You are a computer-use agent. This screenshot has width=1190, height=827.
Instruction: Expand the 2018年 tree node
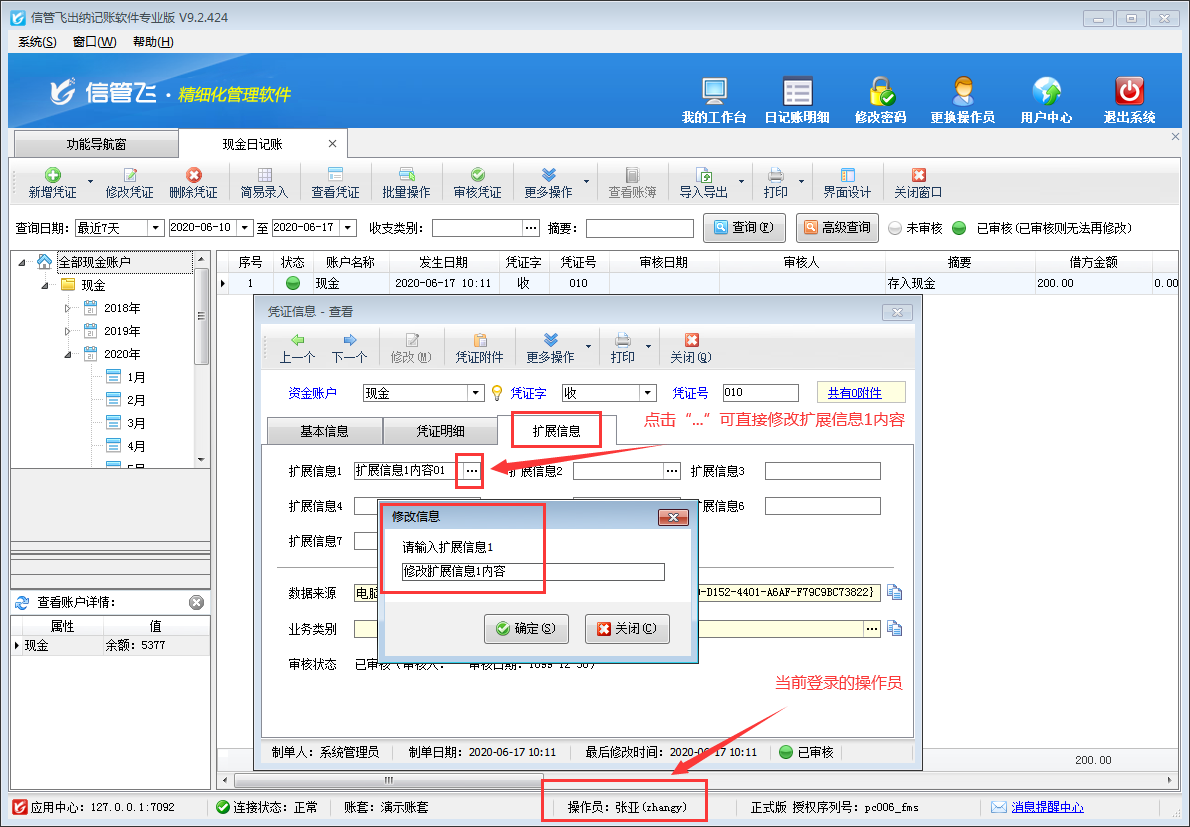point(68,308)
